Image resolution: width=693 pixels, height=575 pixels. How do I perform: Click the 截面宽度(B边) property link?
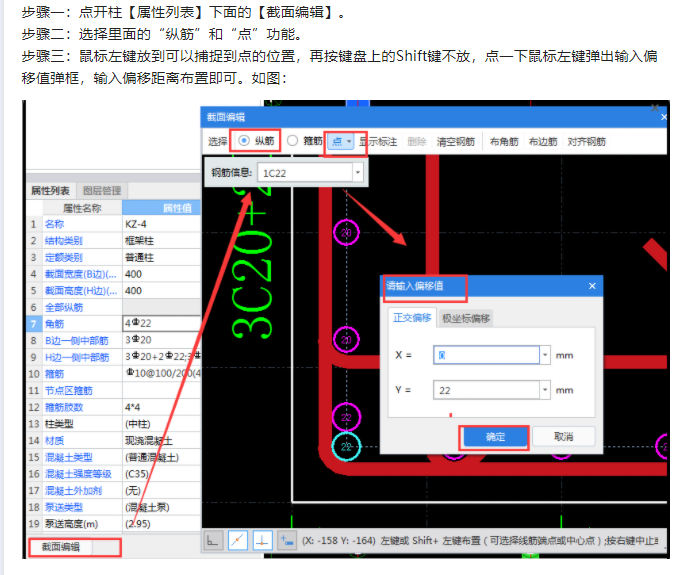point(81,274)
